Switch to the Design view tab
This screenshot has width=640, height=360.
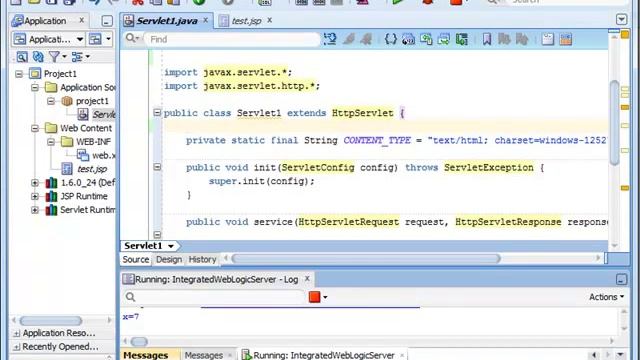pyautogui.click(x=169, y=260)
